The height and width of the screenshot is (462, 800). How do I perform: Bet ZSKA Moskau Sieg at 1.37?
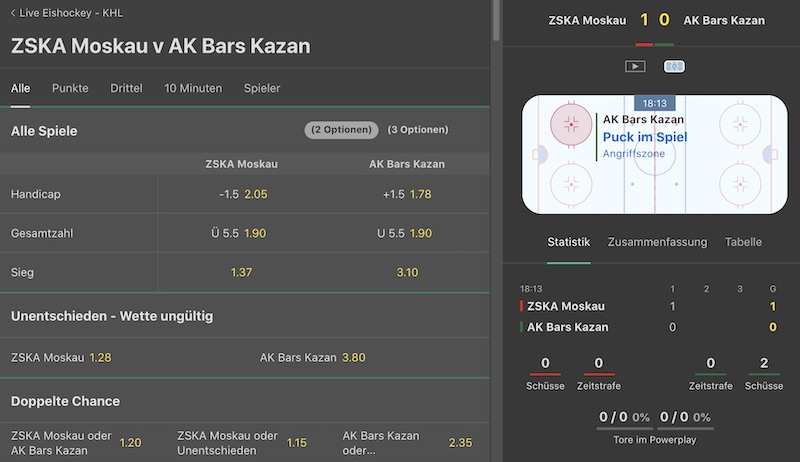coord(241,272)
